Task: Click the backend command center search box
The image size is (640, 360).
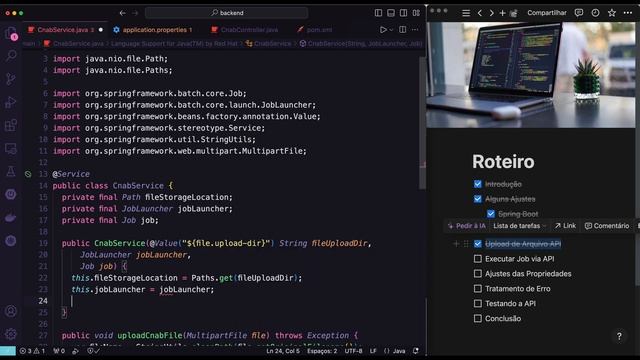Action: [227, 13]
